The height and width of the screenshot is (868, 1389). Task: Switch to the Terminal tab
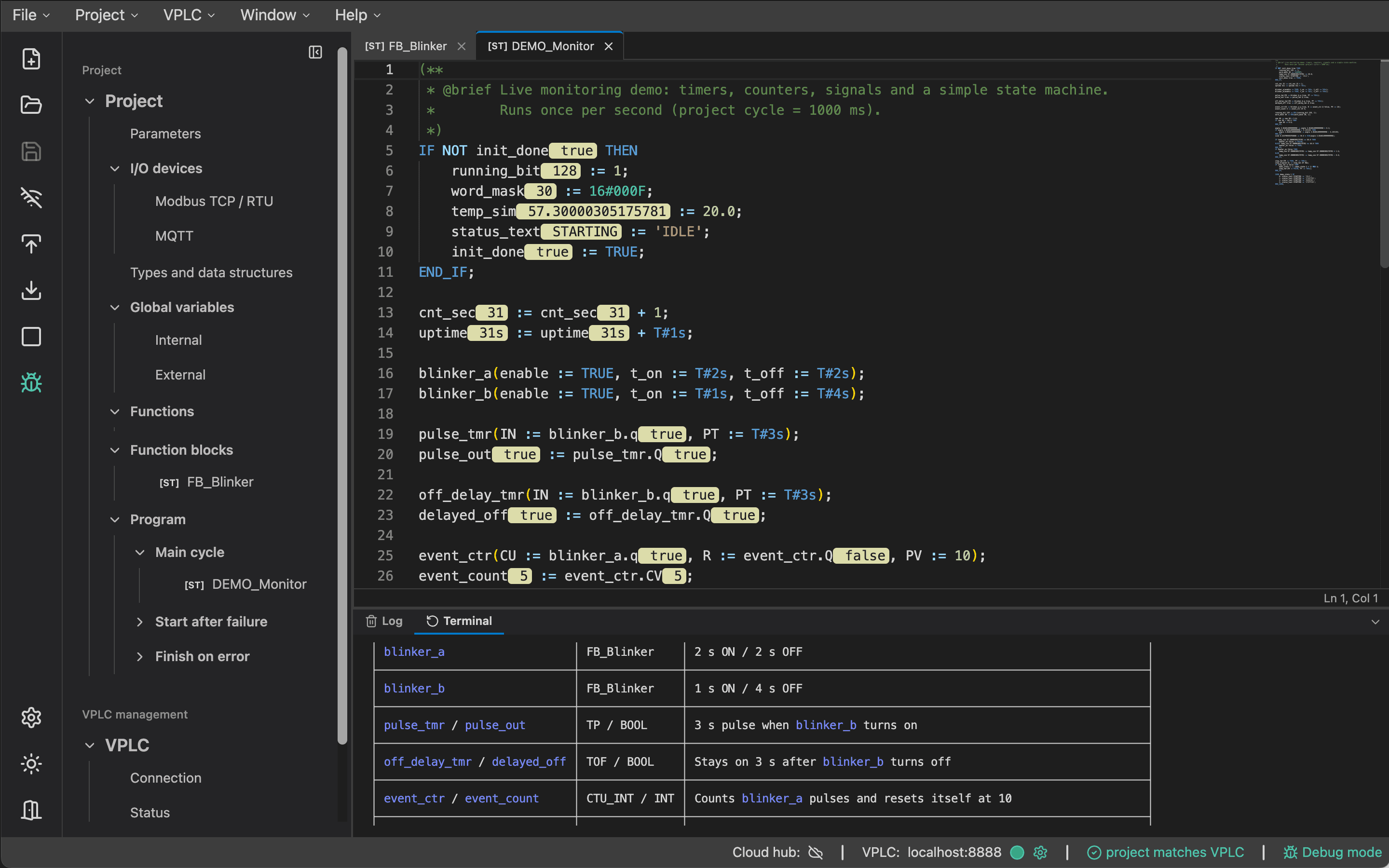point(459,621)
